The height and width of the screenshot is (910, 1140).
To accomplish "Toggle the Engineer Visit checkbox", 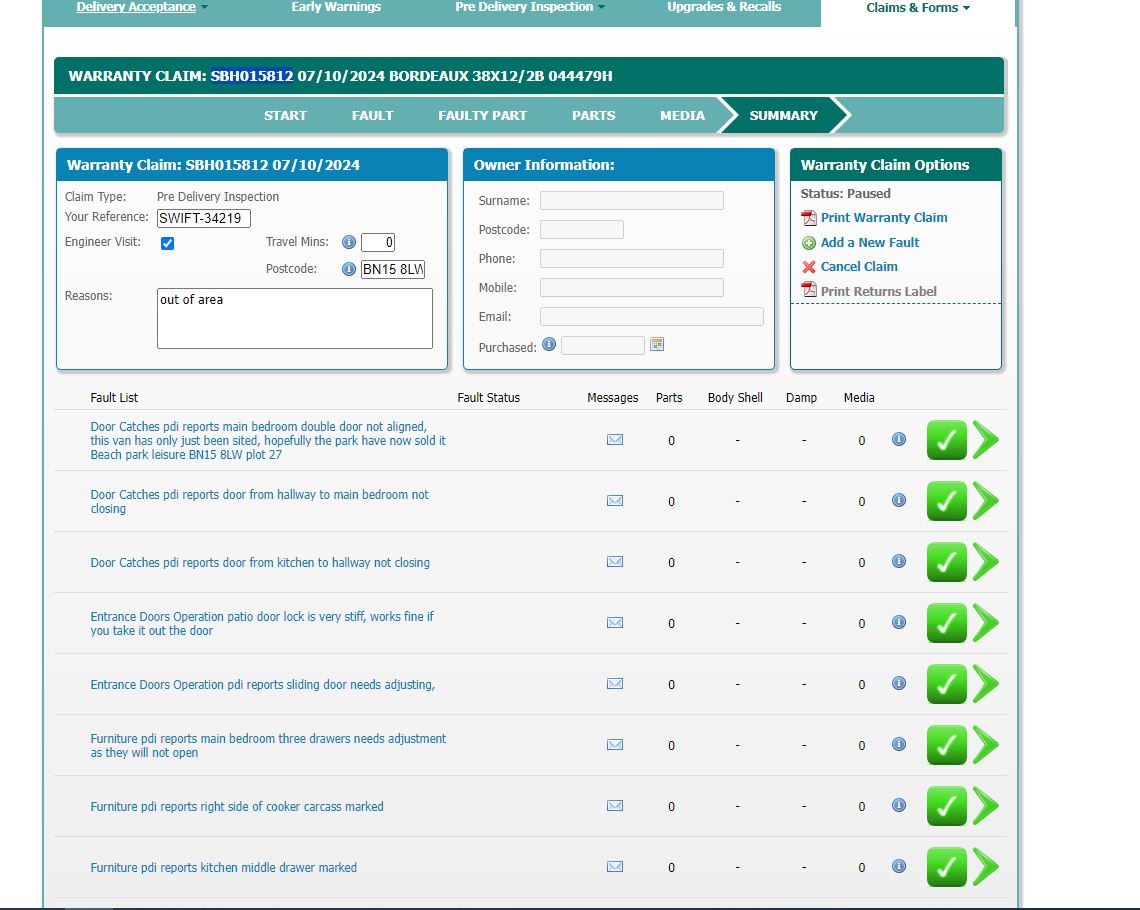I will [168, 243].
